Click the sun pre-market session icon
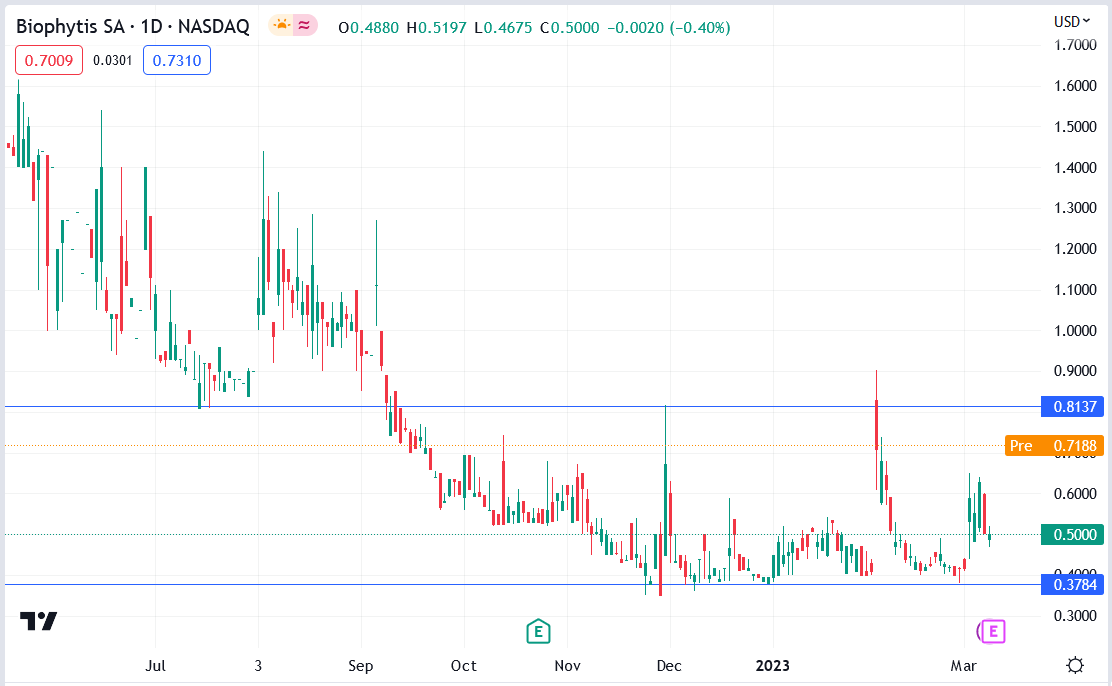 [x=282, y=26]
